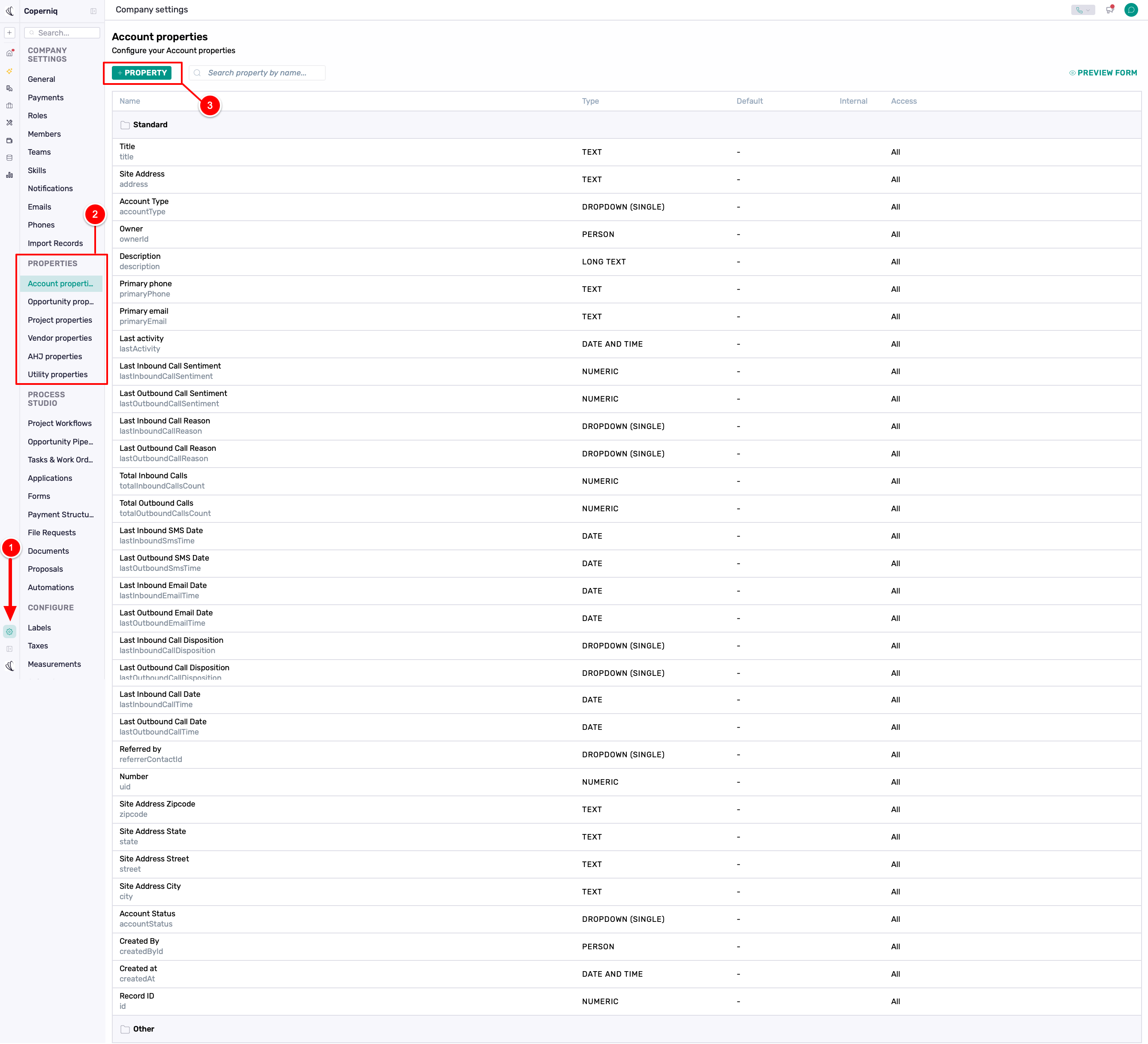
Task: Open the database cylinder icon in the left rail
Action: 10,158
